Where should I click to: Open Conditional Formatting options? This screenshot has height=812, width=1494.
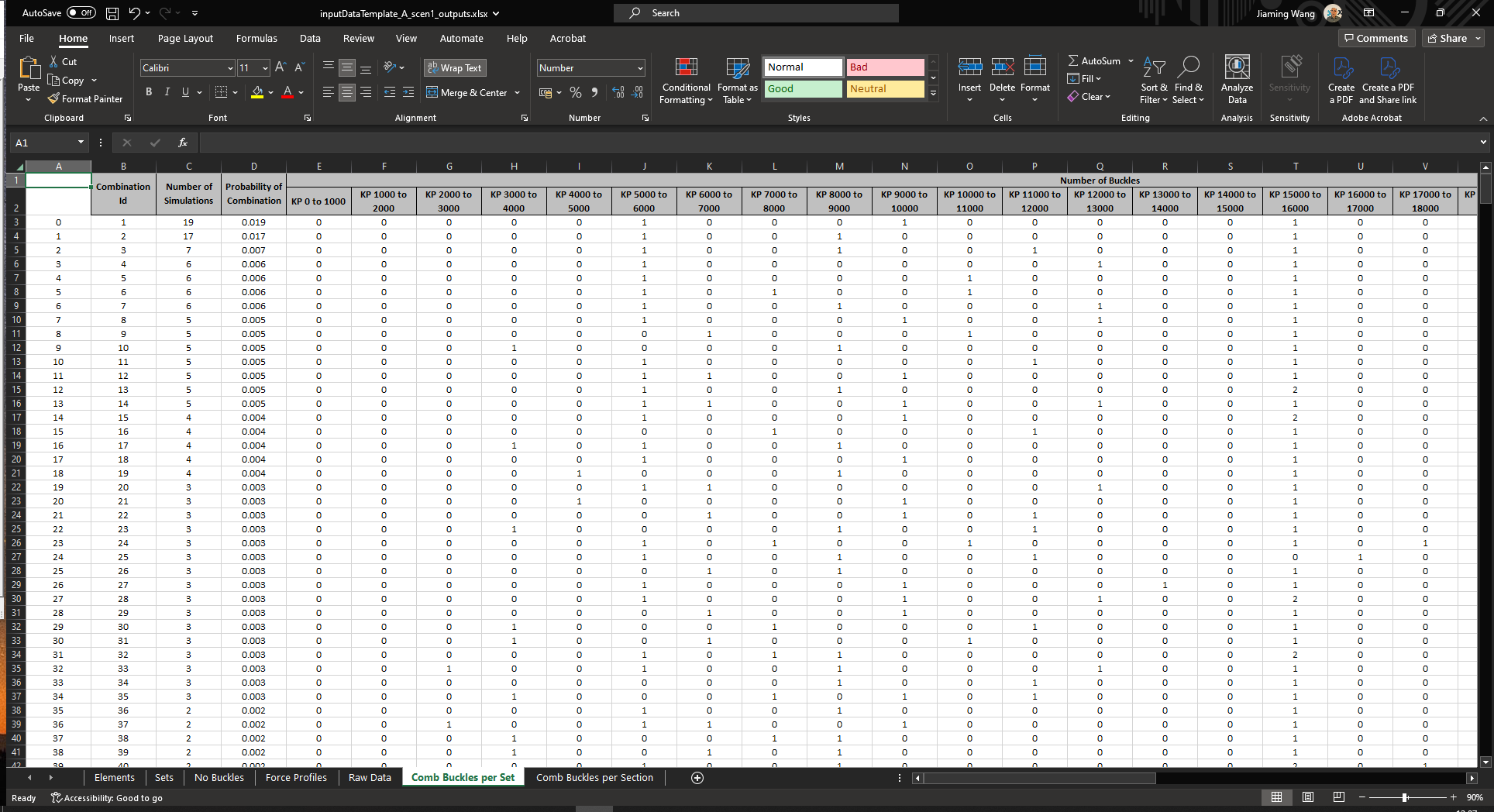(x=685, y=81)
